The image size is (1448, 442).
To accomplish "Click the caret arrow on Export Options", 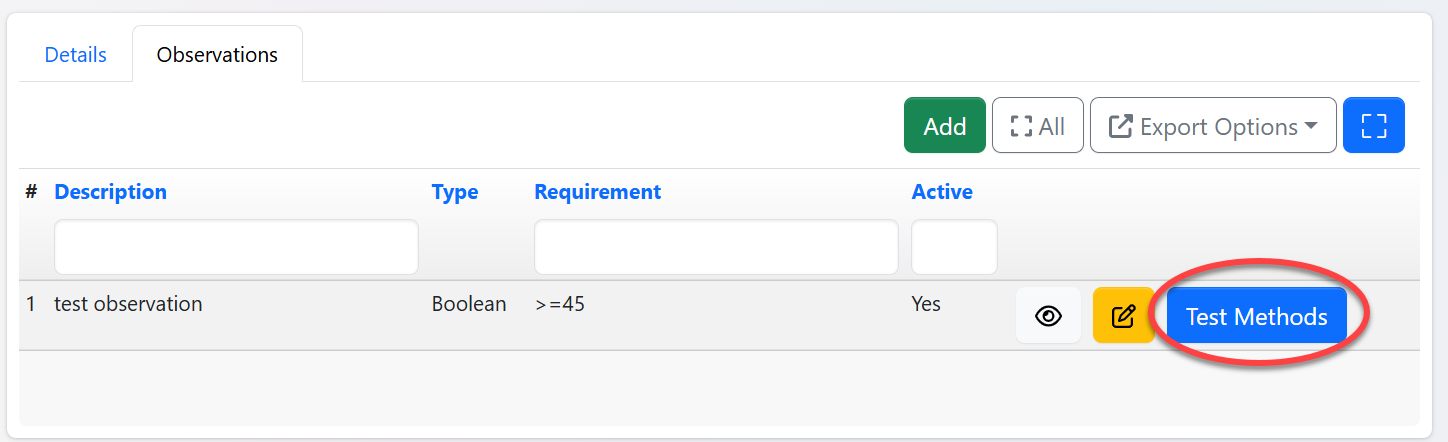I will [1310, 126].
